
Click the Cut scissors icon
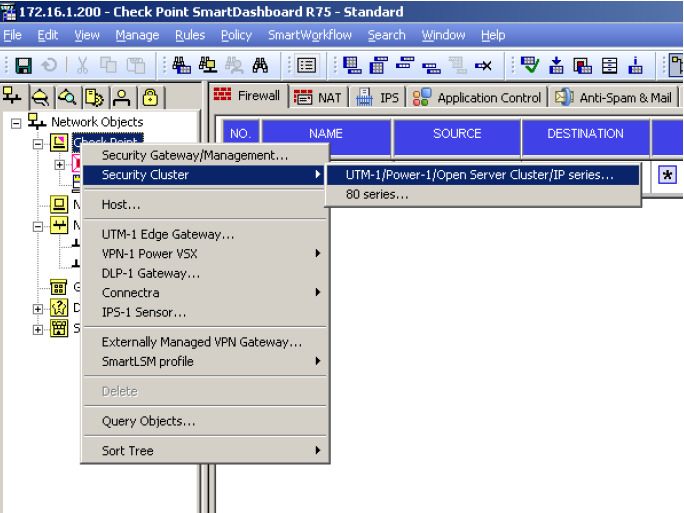(82, 66)
